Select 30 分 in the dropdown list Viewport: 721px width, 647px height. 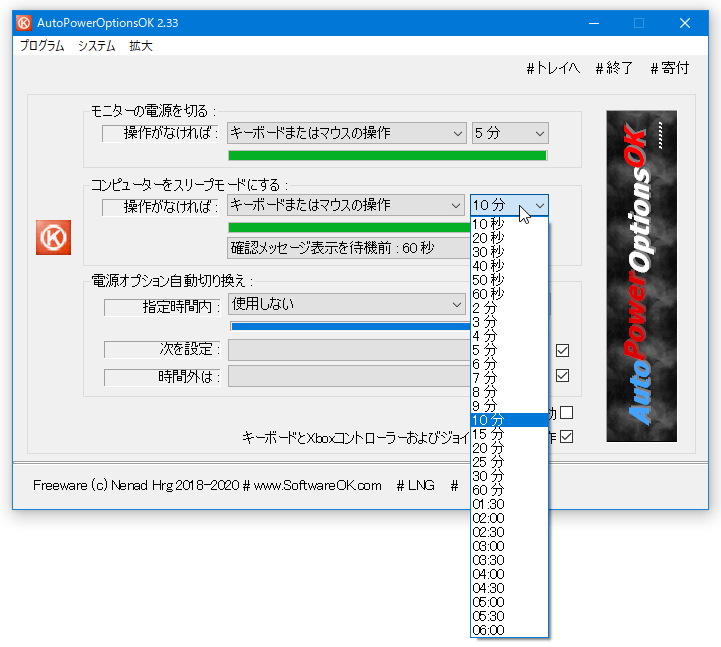(x=509, y=476)
